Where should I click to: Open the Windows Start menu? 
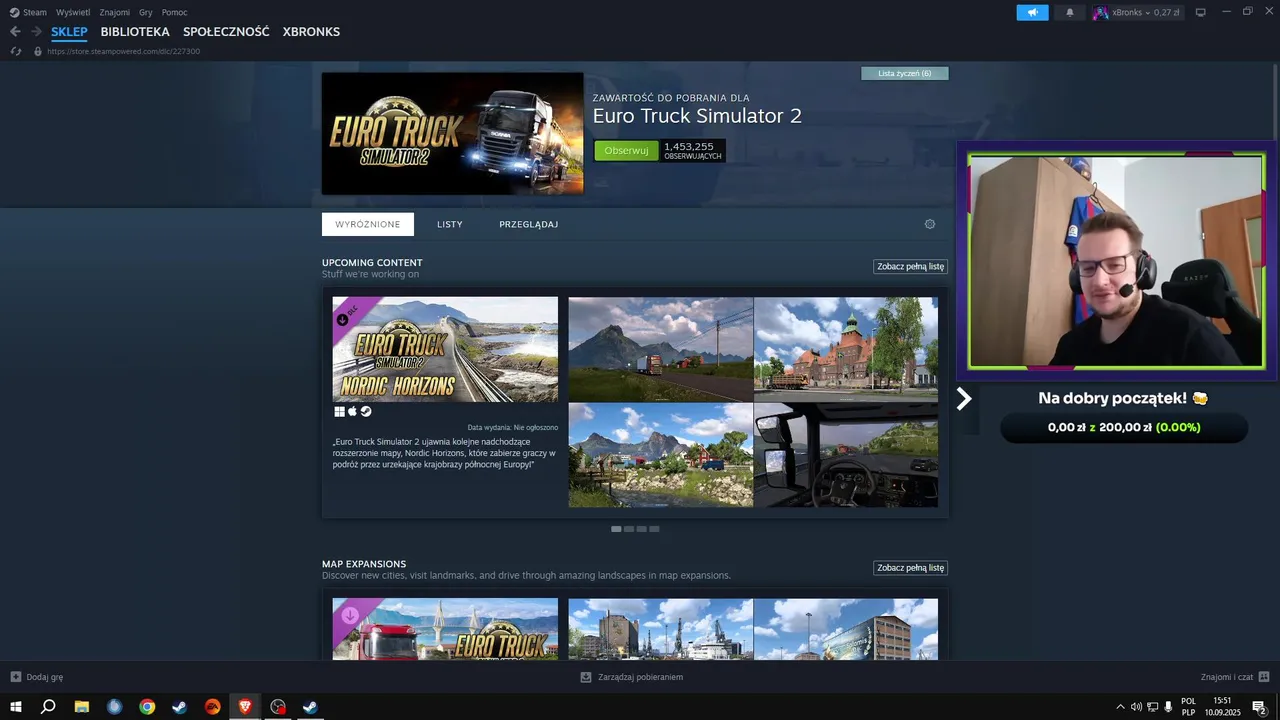click(x=16, y=707)
